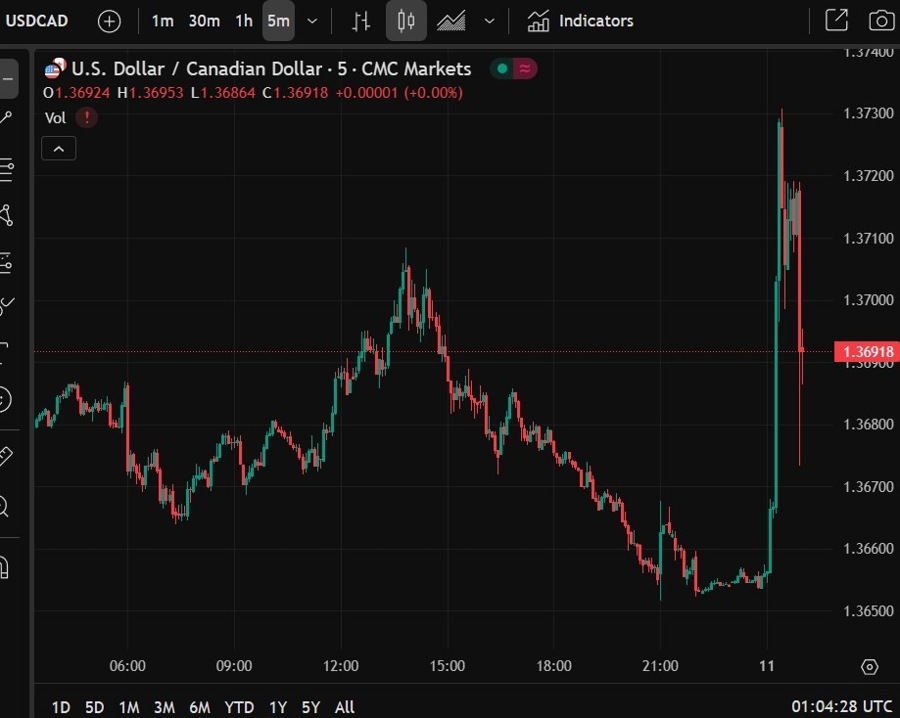Click the USDCAD symbol name
This screenshot has width=900, height=718.
tap(36, 20)
